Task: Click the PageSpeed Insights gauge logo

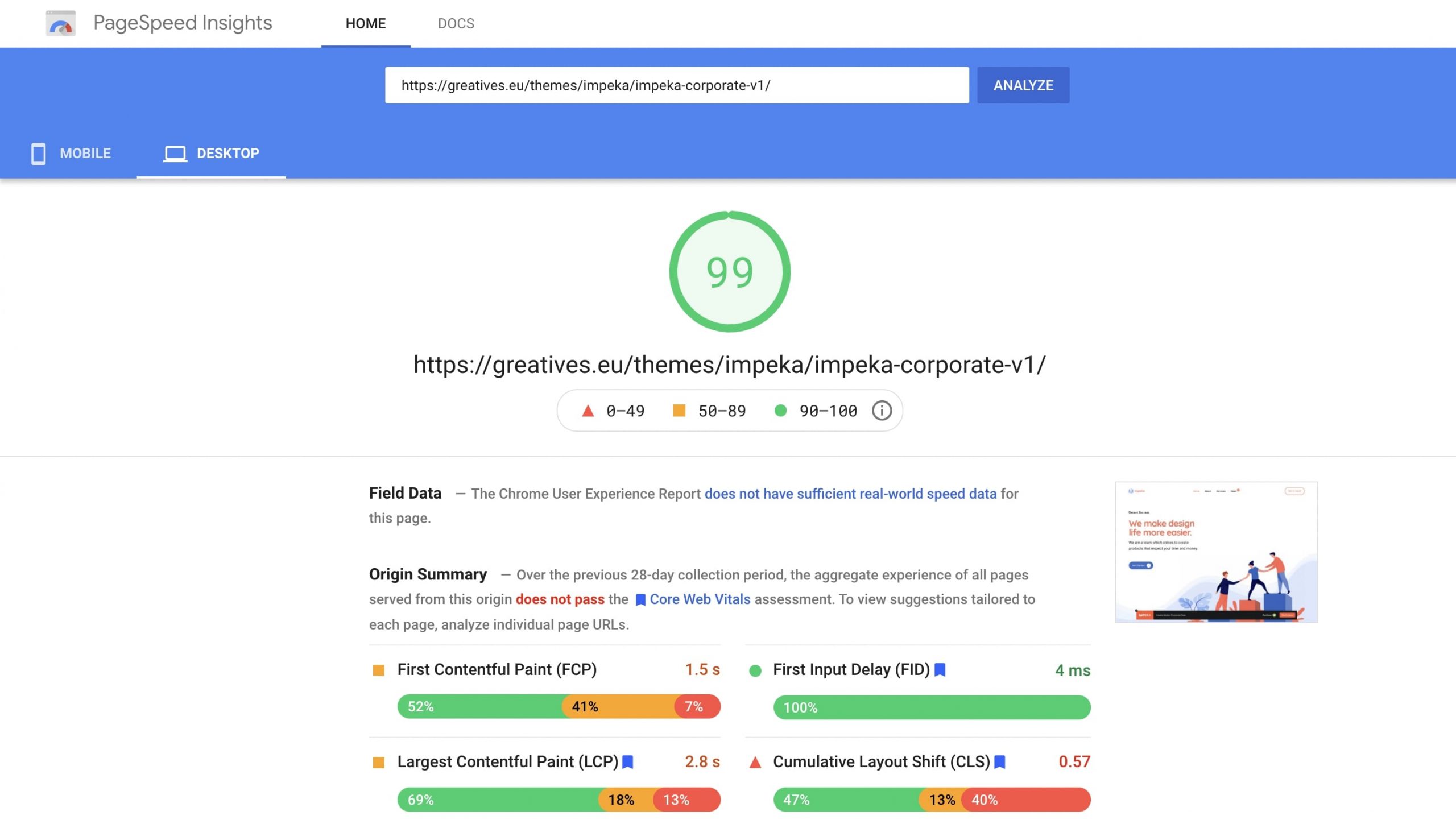Action: tap(61, 23)
